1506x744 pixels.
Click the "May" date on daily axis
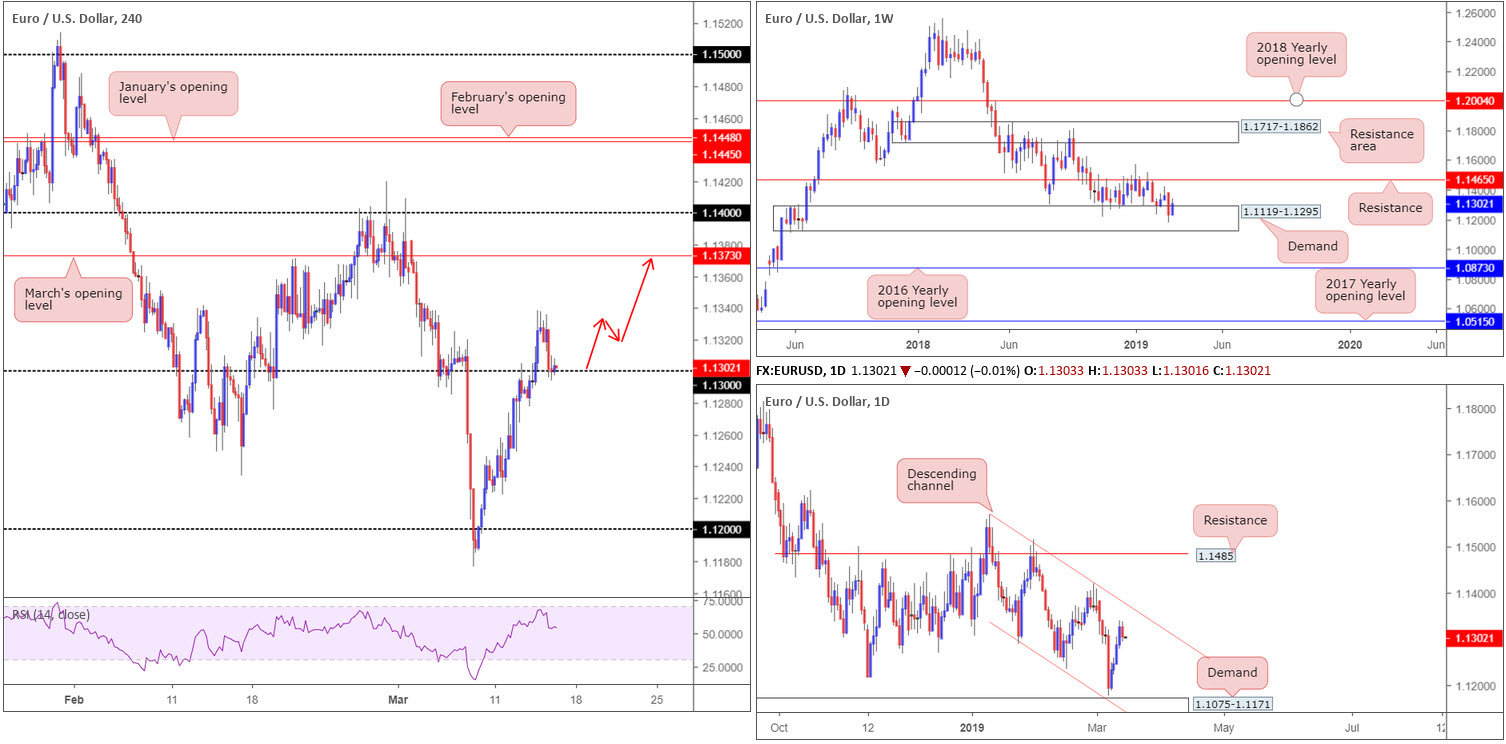coord(1224,729)
